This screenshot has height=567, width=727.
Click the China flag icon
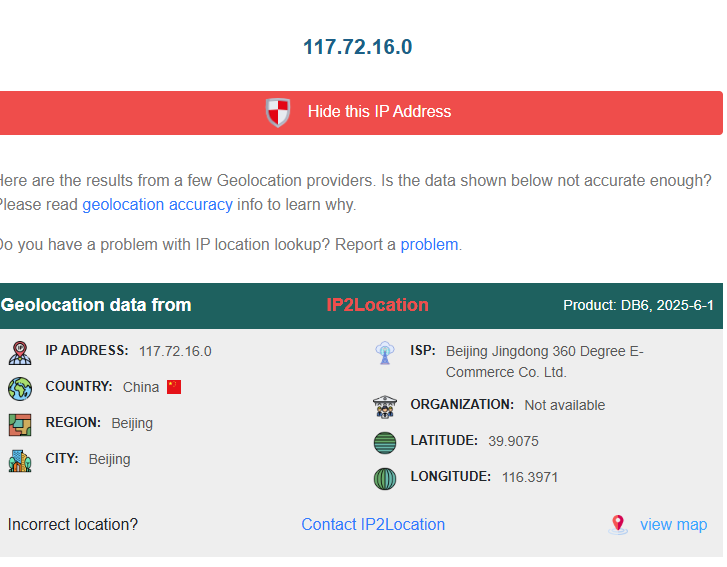tap(174, 387)
